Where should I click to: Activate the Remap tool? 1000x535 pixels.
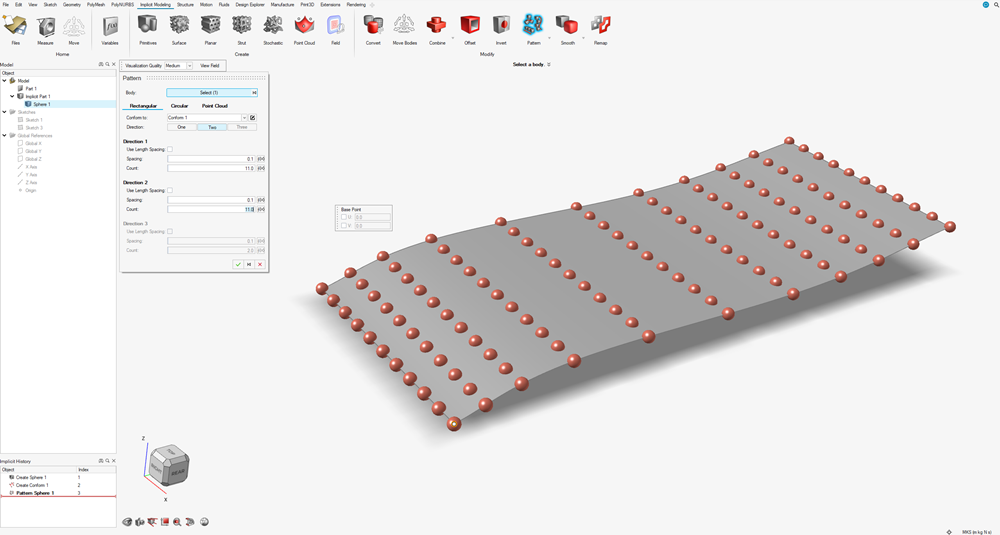click(x=600, y=27)
